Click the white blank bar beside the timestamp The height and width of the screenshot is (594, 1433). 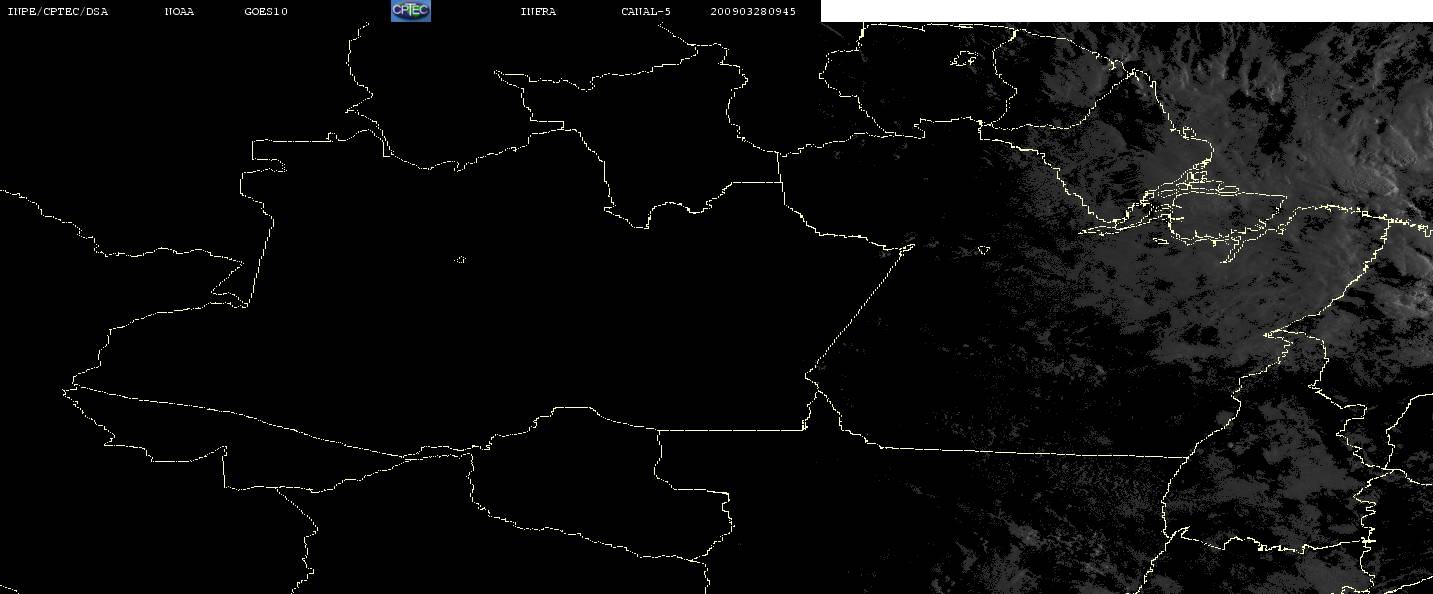pos(1127,11)
